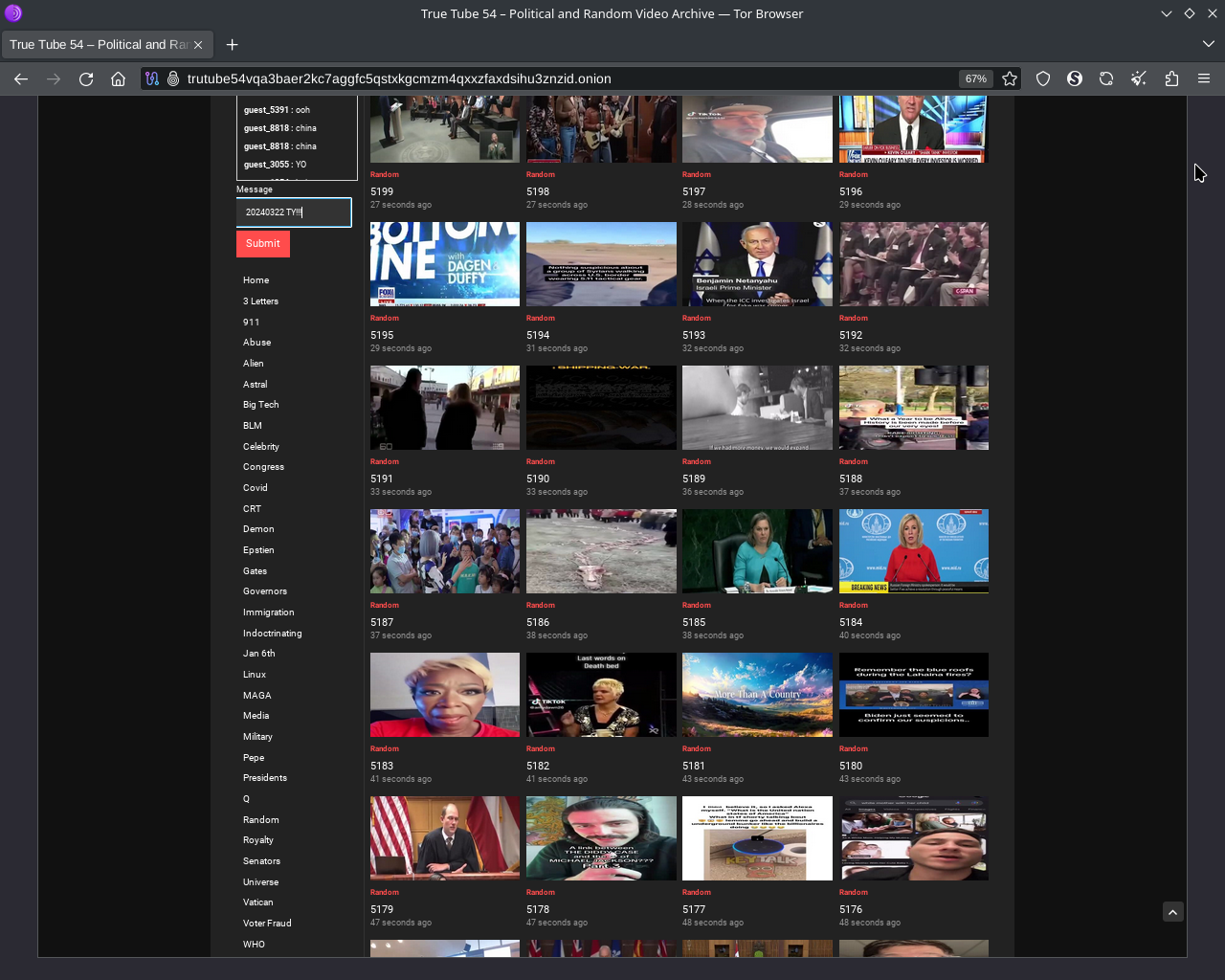
Task: Go to the Q category
Action: [247, 799]
